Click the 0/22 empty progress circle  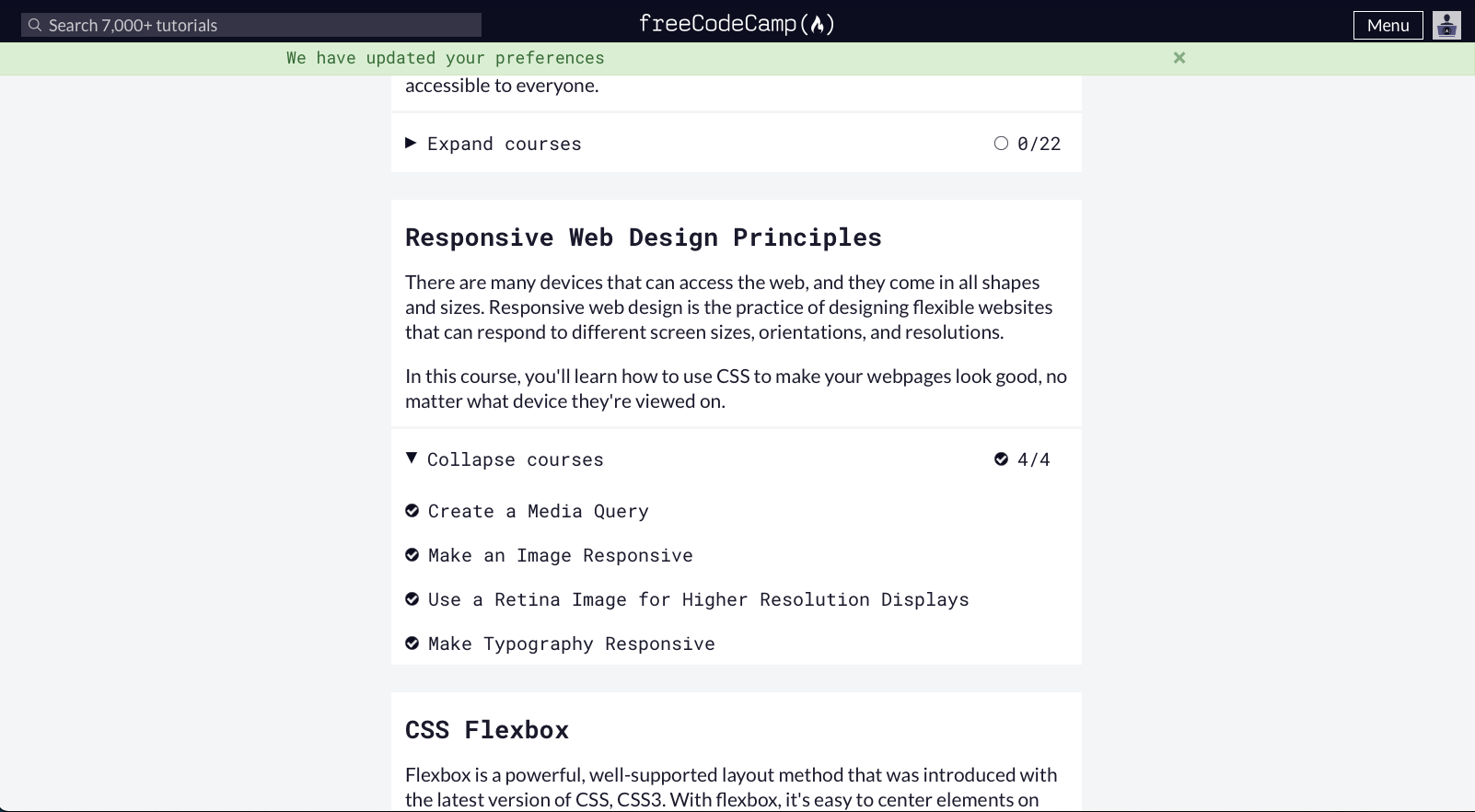pos(1001,144)
